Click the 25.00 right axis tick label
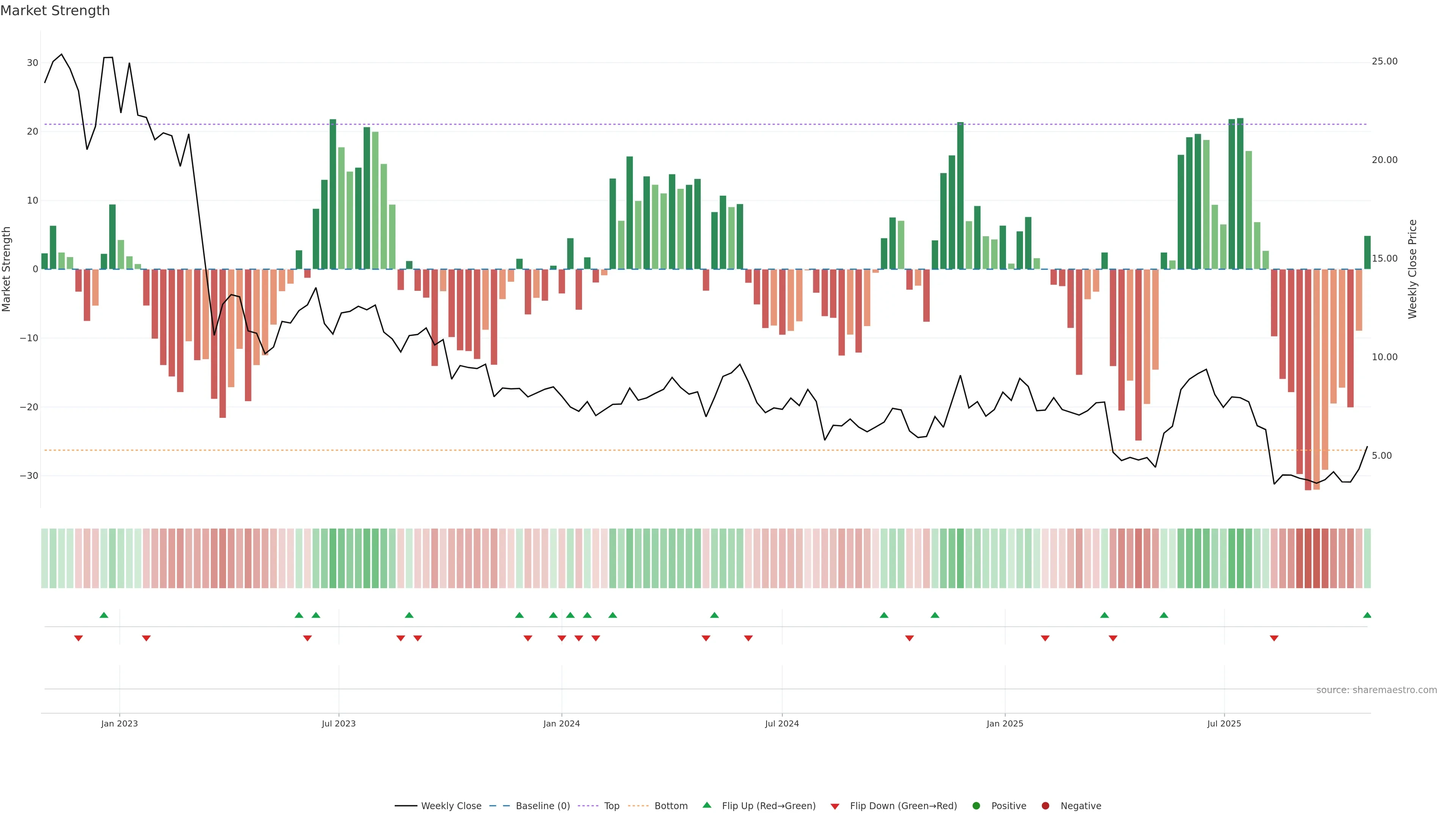Image resolution: width=1456 pixels, height=819 pixels. [x=1384, y=61]
